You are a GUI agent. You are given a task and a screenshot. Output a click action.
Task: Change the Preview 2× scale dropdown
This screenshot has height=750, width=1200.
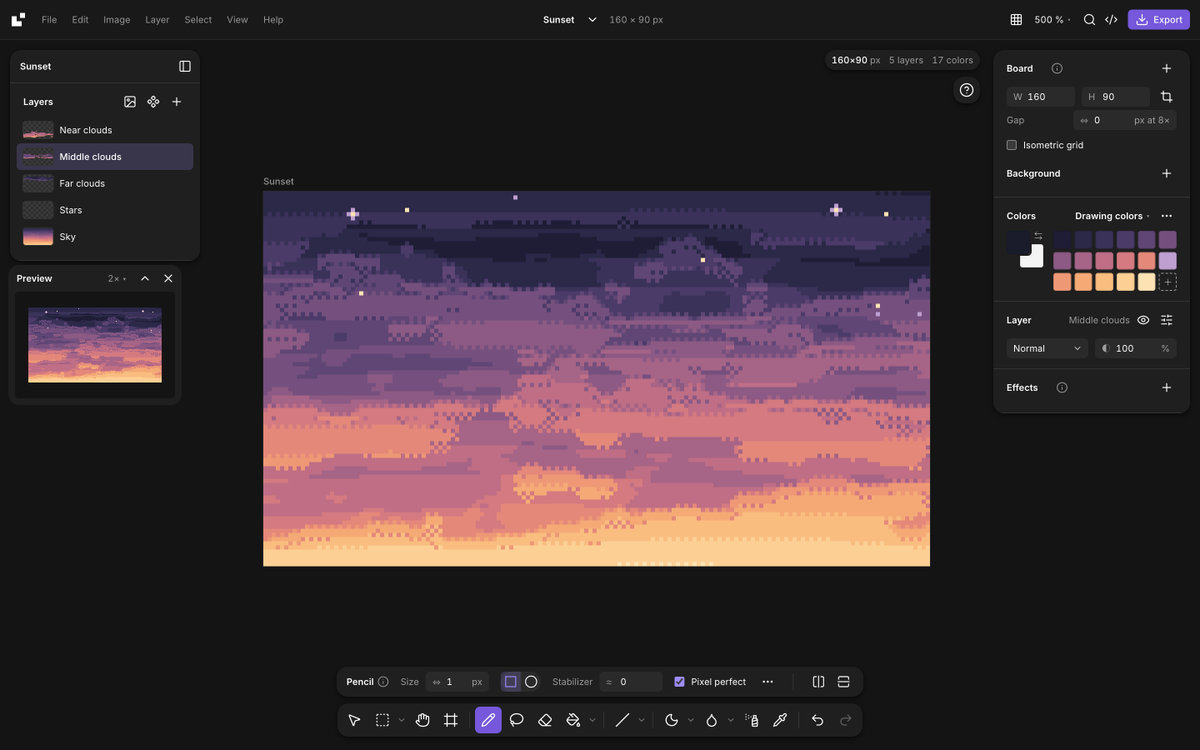click(117, 279)
